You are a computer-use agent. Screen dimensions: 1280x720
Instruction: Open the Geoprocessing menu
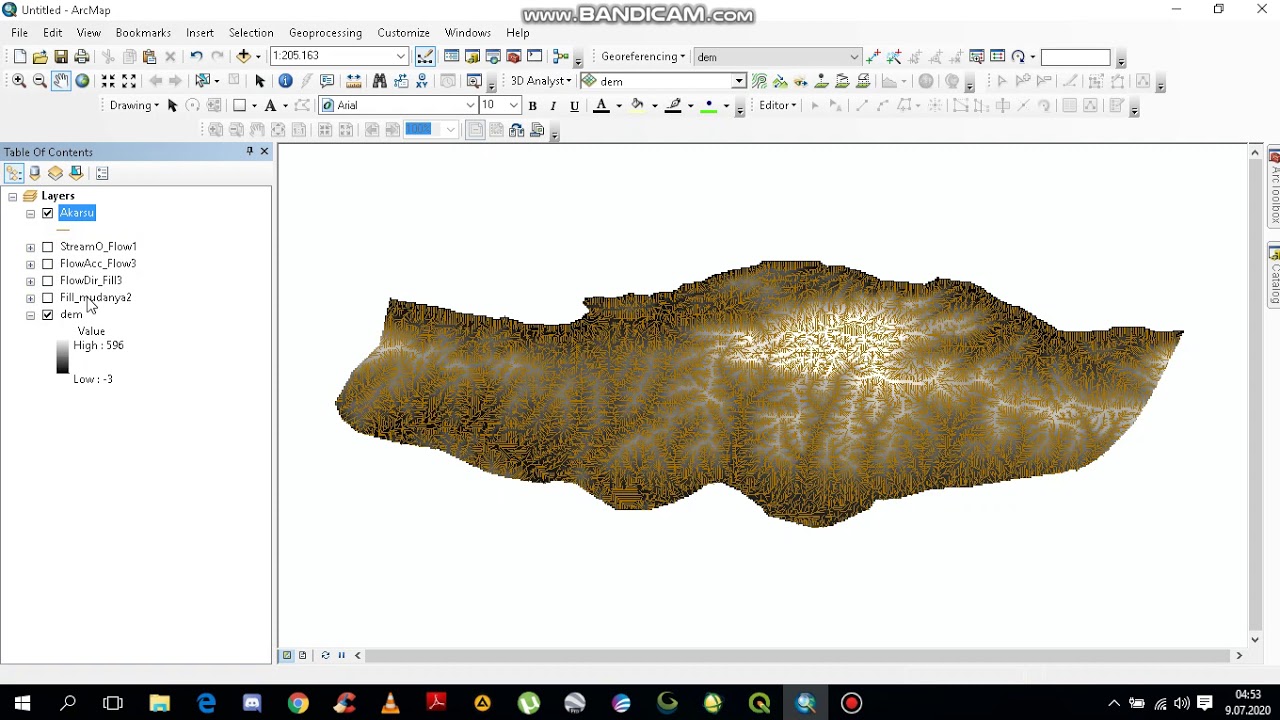(325, 33)
